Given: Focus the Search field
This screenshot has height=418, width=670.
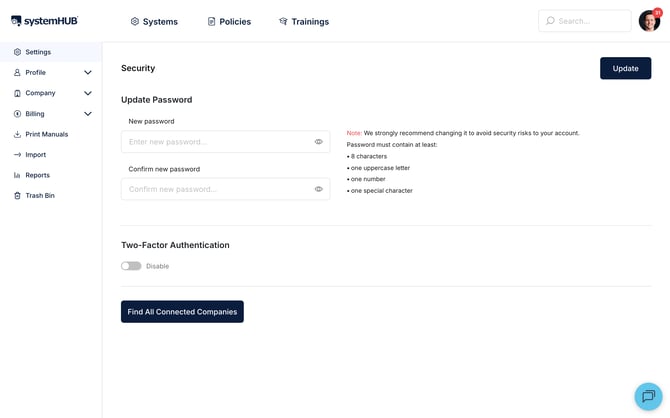Looking at the screenshot, I should [x=585, y=21].
